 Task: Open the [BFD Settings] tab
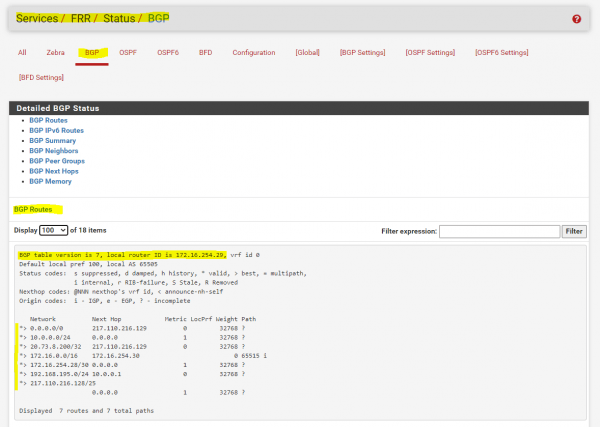click(x=40, y=77)
